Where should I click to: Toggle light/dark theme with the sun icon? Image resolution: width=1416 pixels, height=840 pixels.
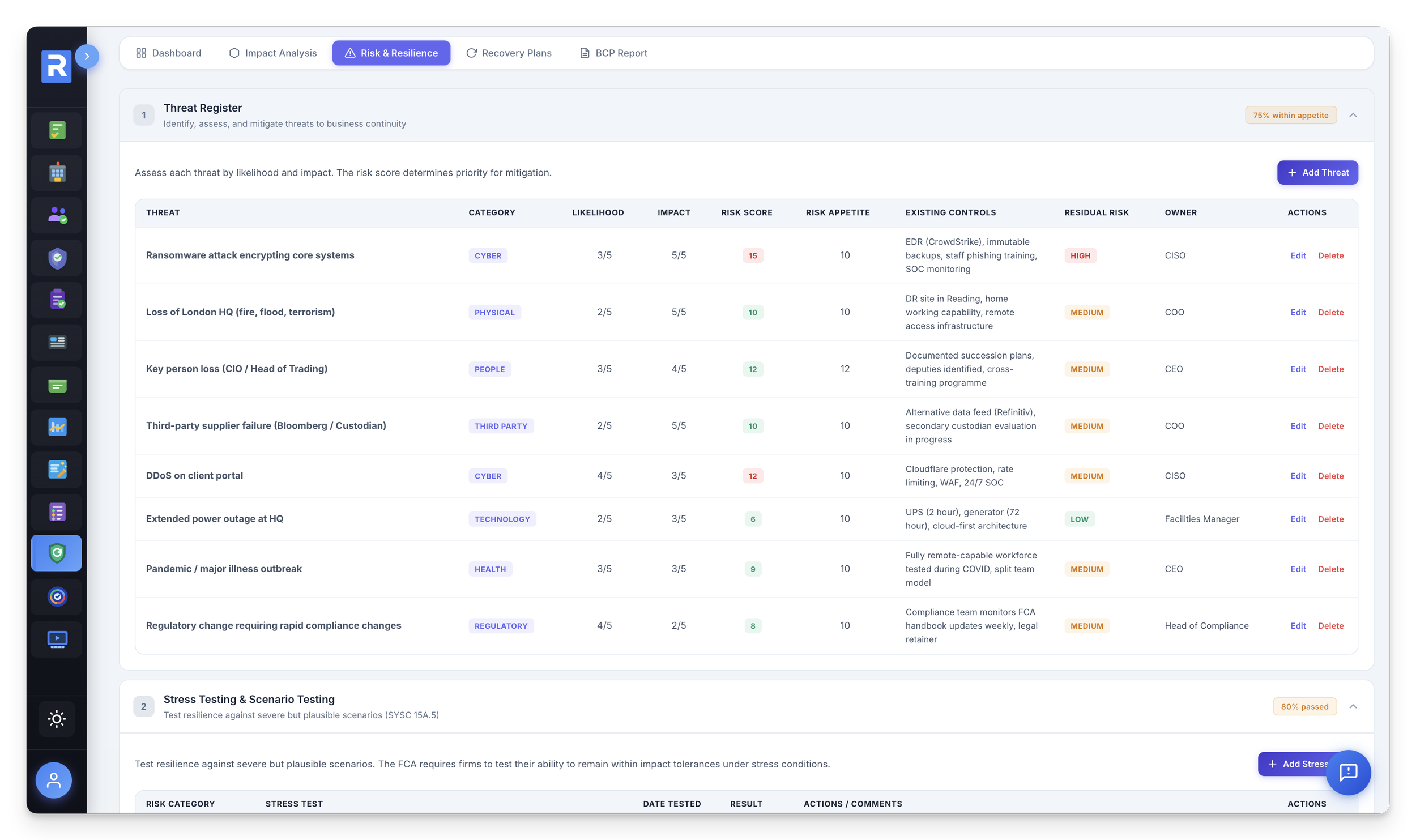56,718
